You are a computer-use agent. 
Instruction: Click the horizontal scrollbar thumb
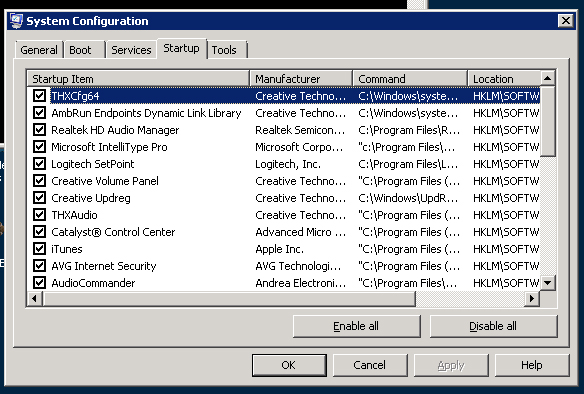click(229, 298)
